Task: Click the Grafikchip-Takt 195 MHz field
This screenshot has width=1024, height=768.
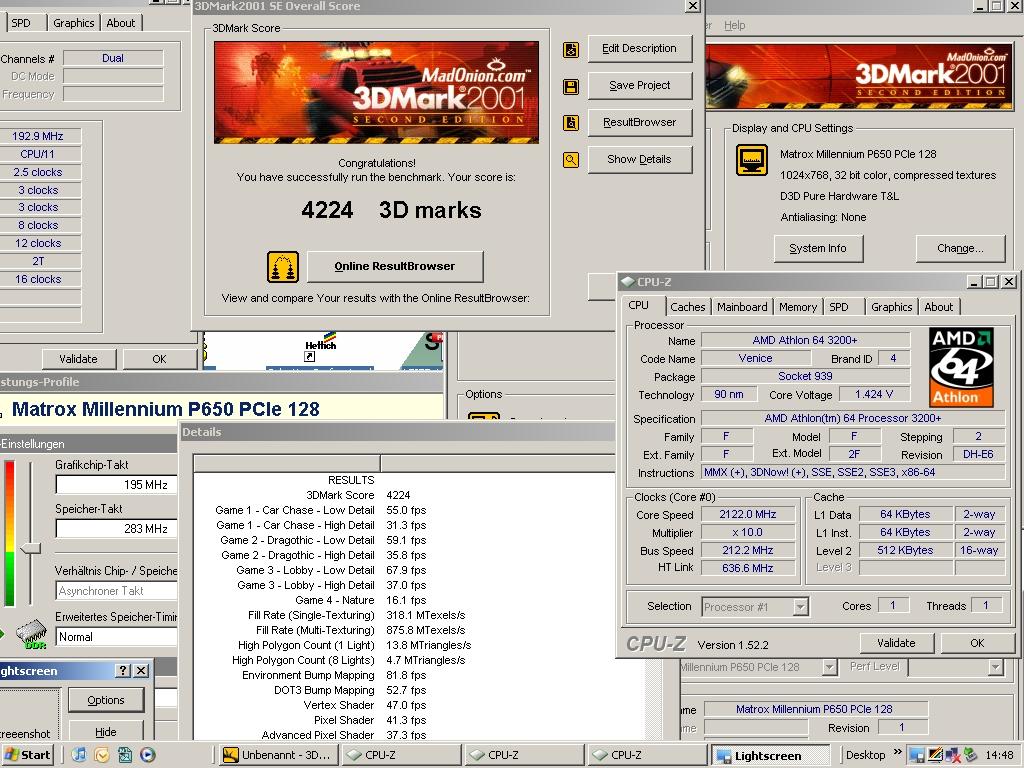Action: pyautogui.click(x=116, y=485)
